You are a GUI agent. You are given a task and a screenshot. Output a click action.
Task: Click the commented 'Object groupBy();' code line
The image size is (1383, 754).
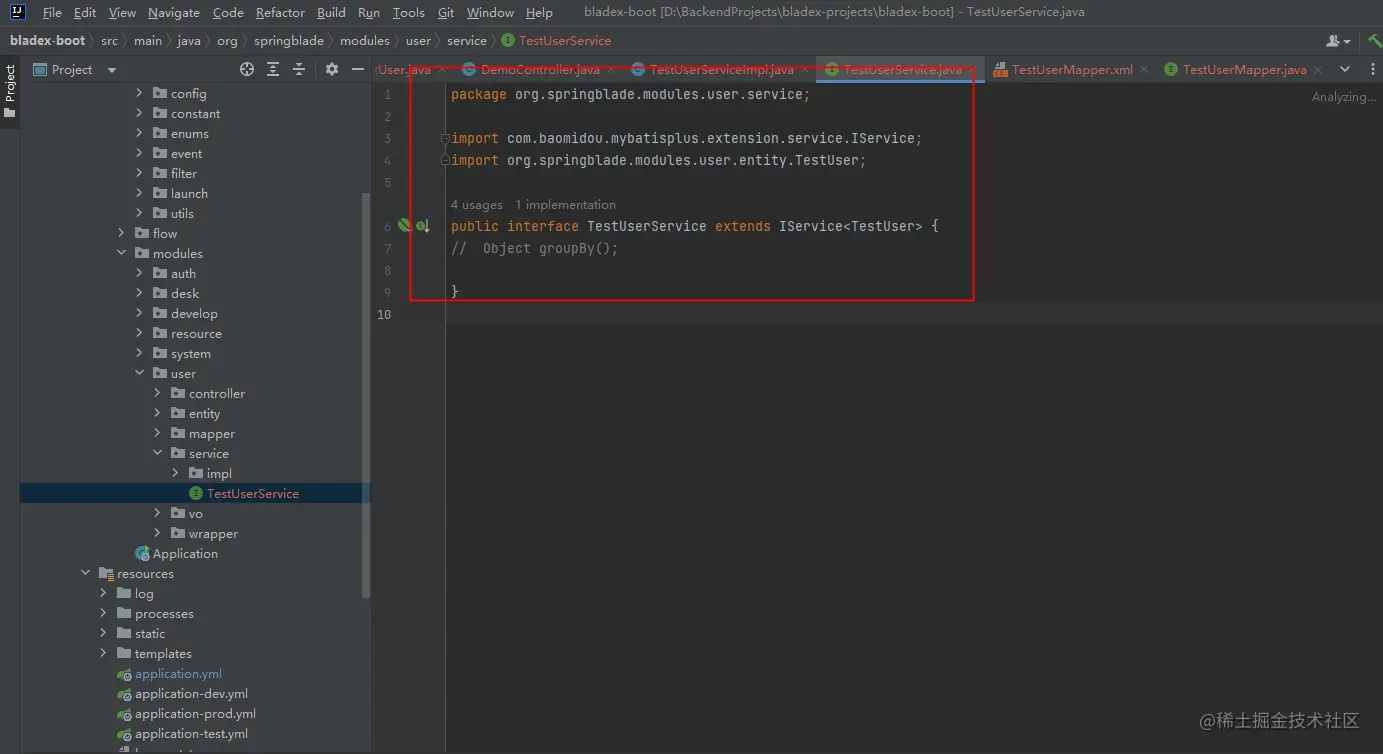tap(535, 248)
